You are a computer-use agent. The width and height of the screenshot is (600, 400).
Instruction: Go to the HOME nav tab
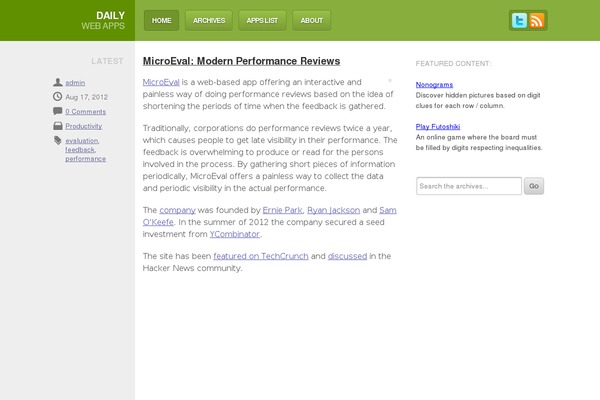tap(161, 20)
